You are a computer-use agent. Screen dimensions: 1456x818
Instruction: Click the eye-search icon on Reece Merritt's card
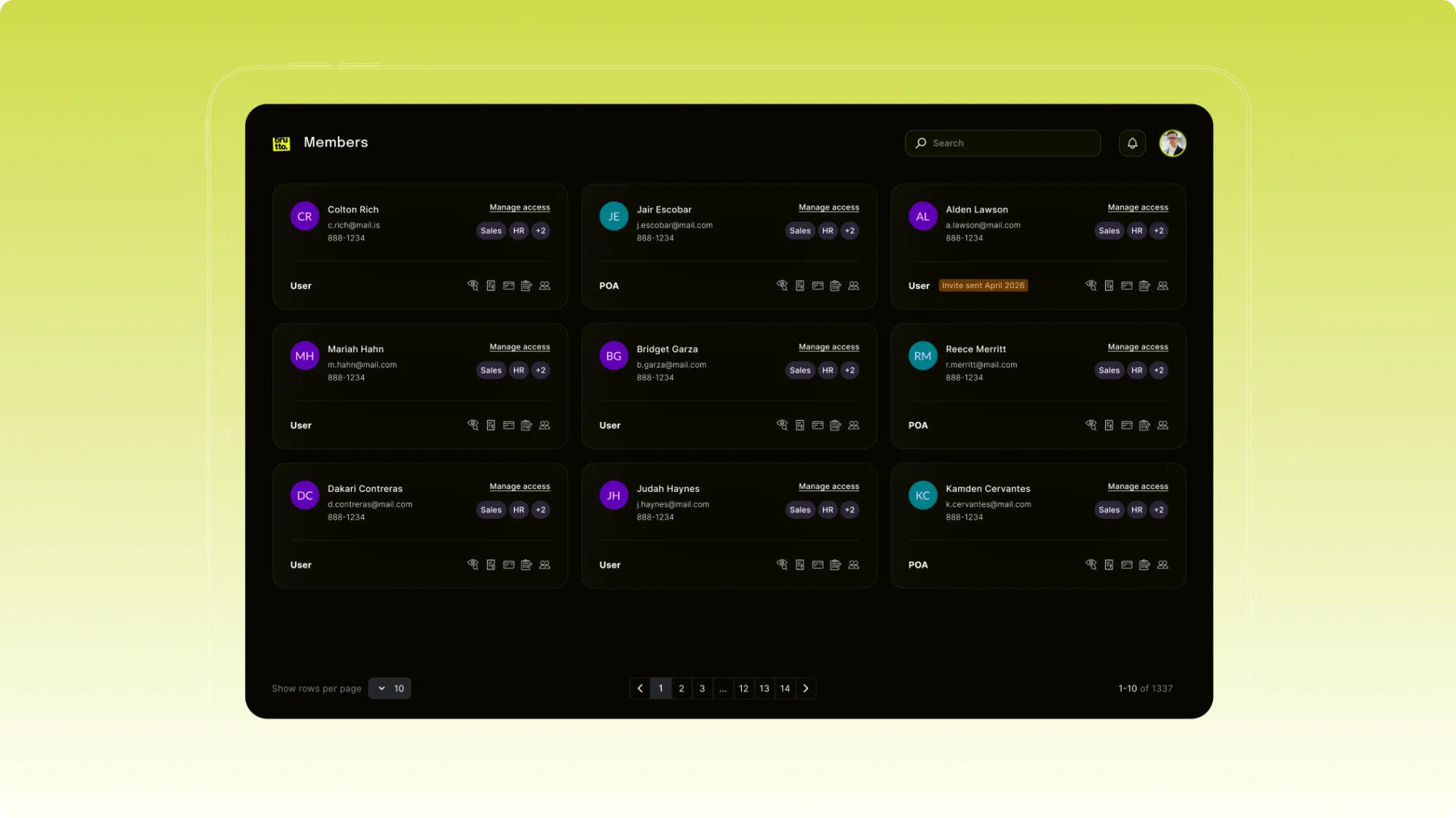point(1091,425)
